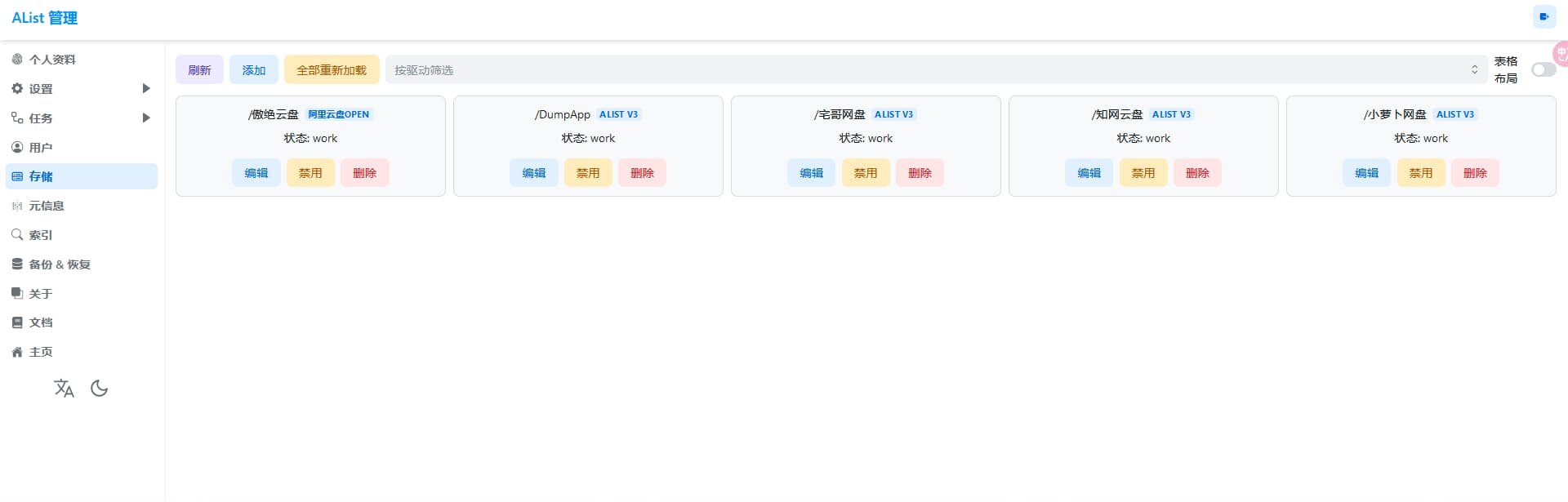This screenshot has height=502, width=1568.
Task: Disable the /小萝卜网盘 storage
Action: pyautogui.click(x=1421, y=173)
